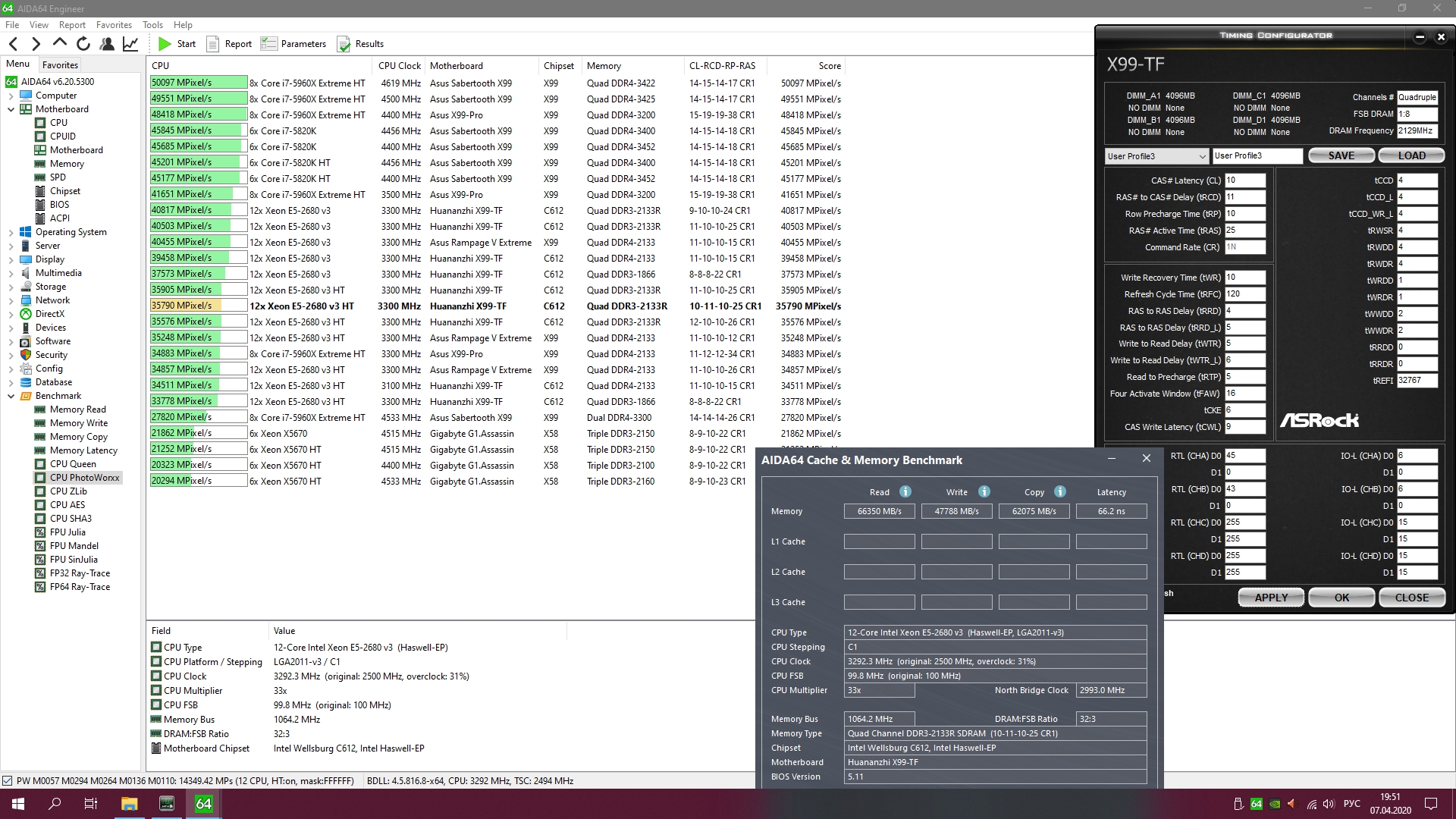
Task: Select FPU Julia benchmark item
Action: (67, 532)
